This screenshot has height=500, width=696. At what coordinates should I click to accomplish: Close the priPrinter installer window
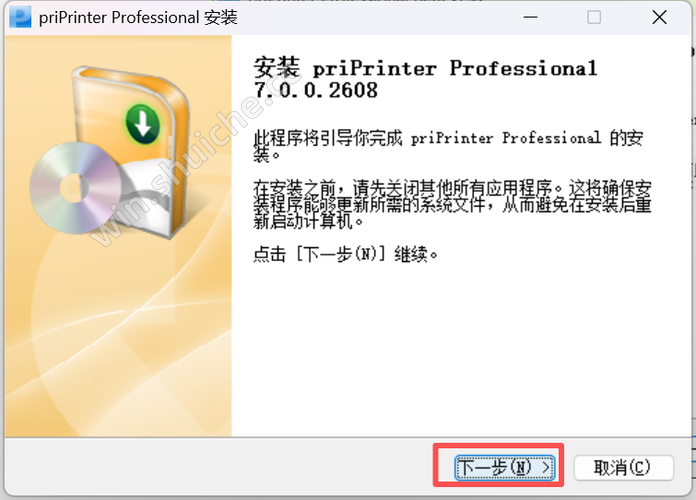[660, 17]
